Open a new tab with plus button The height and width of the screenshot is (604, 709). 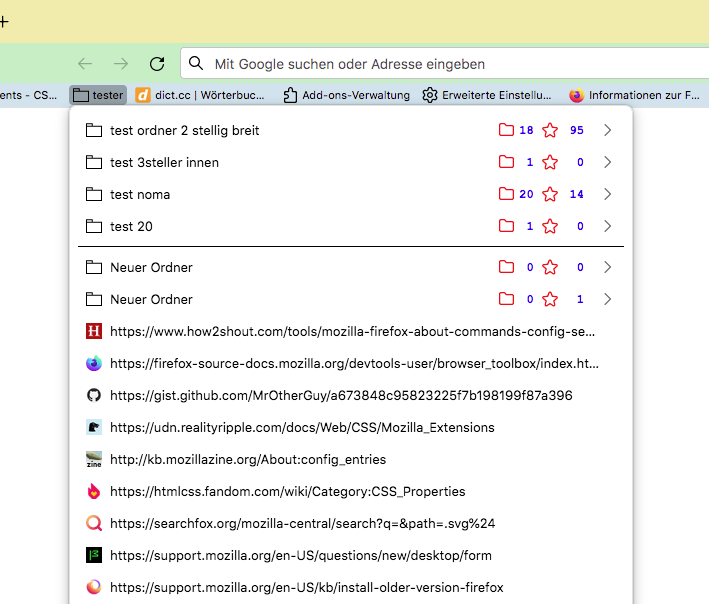click(x=4, y=21)
